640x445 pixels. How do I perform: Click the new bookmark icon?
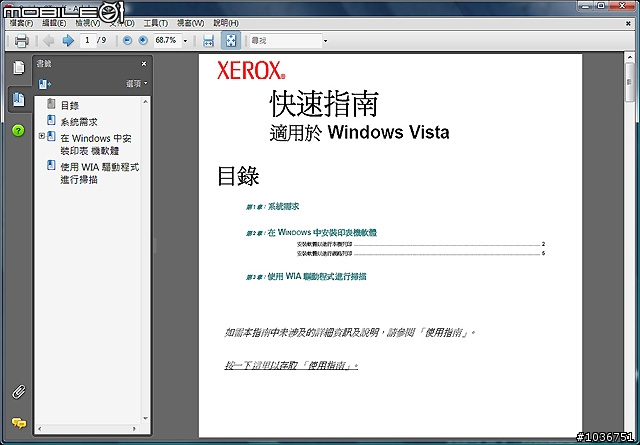(x=44, y=84)
